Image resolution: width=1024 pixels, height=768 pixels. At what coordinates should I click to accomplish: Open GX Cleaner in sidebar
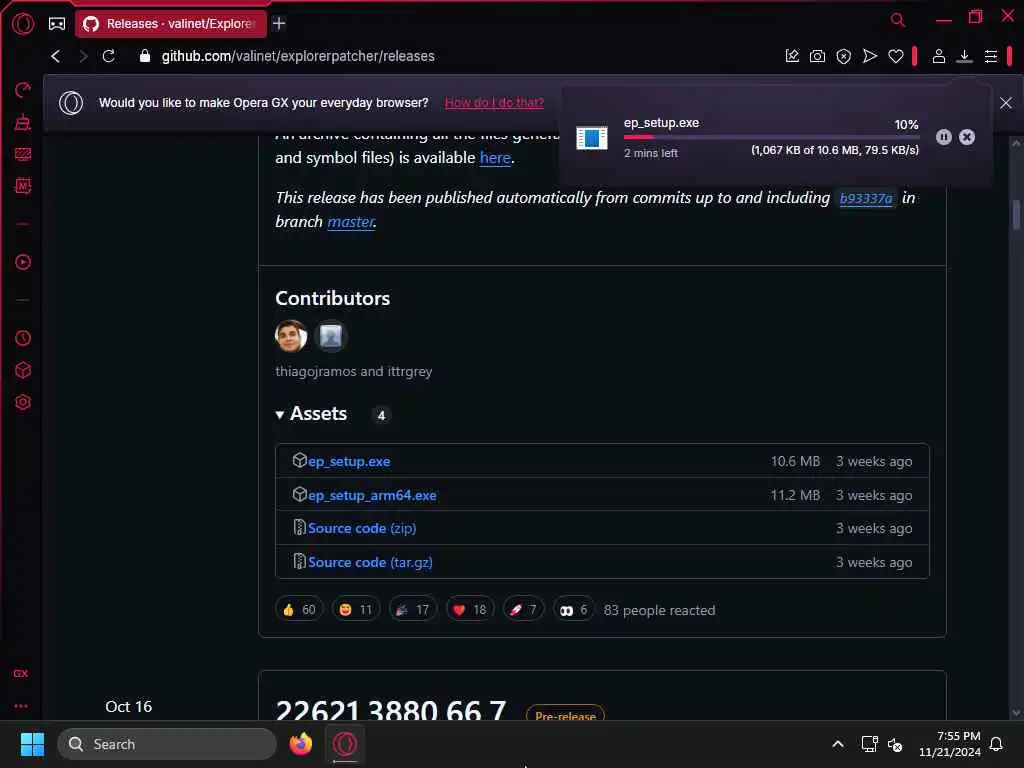click(x=23, y=122)
